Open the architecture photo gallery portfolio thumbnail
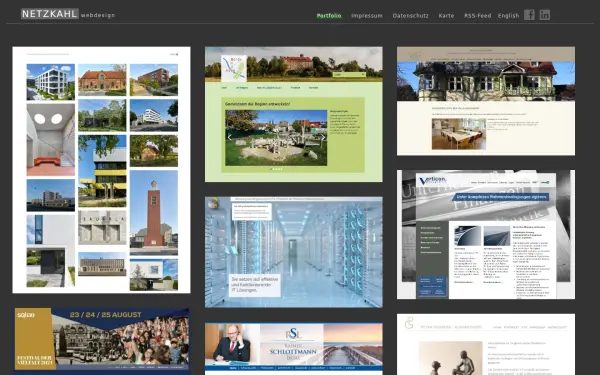600x375 pixels. coord(101,170)
